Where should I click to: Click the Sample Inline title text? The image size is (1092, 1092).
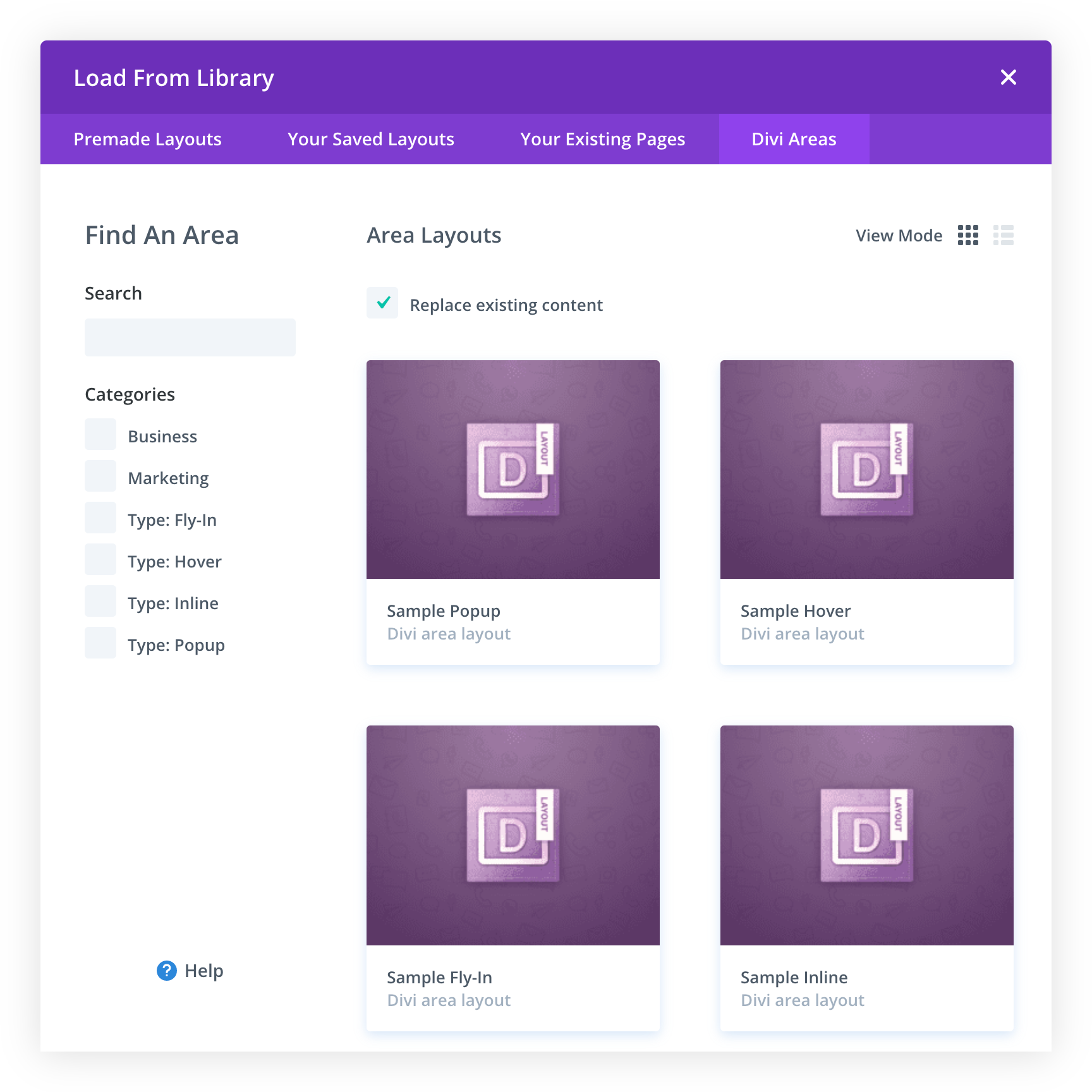tap(794, 978)
